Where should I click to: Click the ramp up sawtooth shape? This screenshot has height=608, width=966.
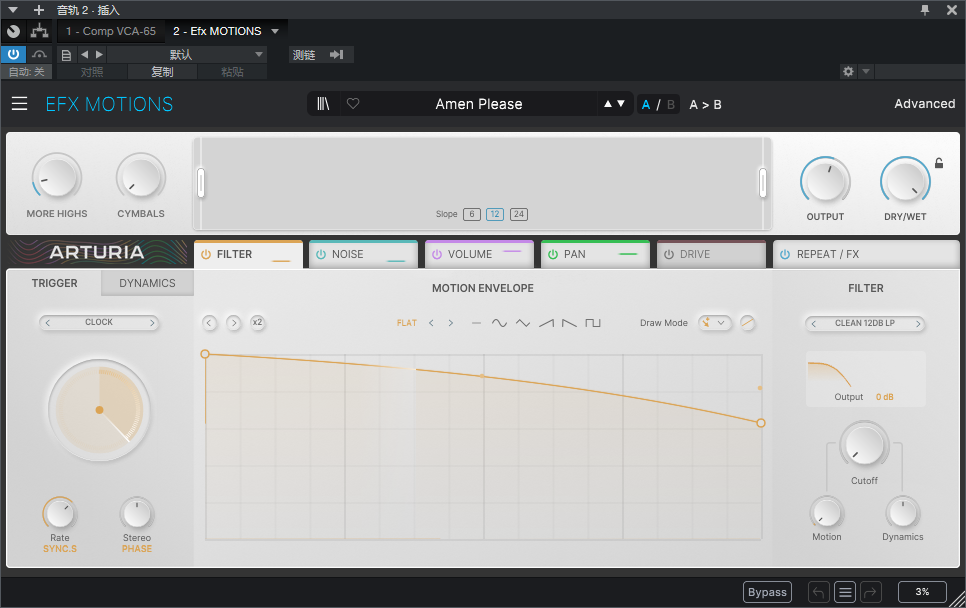(x=546, y=323)
